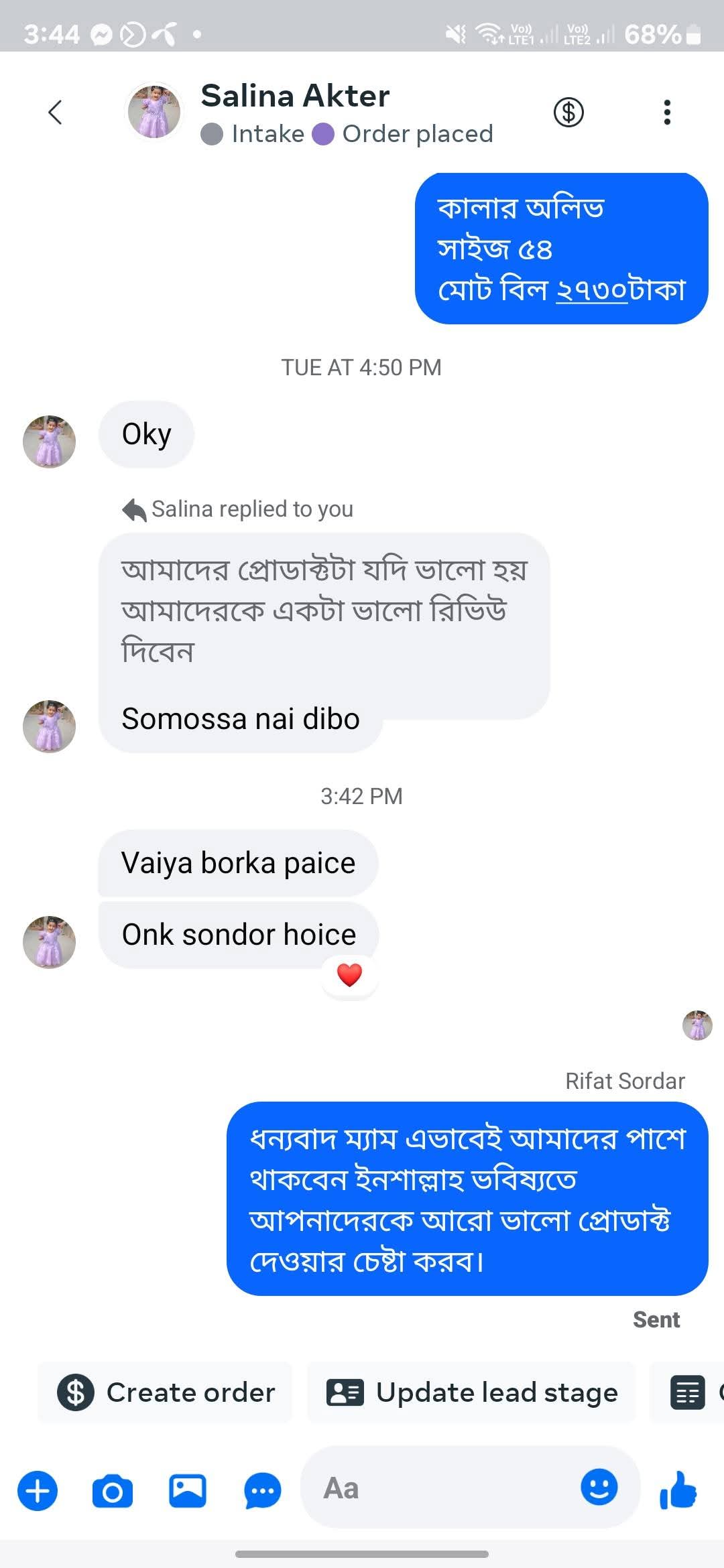724x1568 pixels.
Task: Tap the Update lead stage button
Action: click(x=471, y=1392)
